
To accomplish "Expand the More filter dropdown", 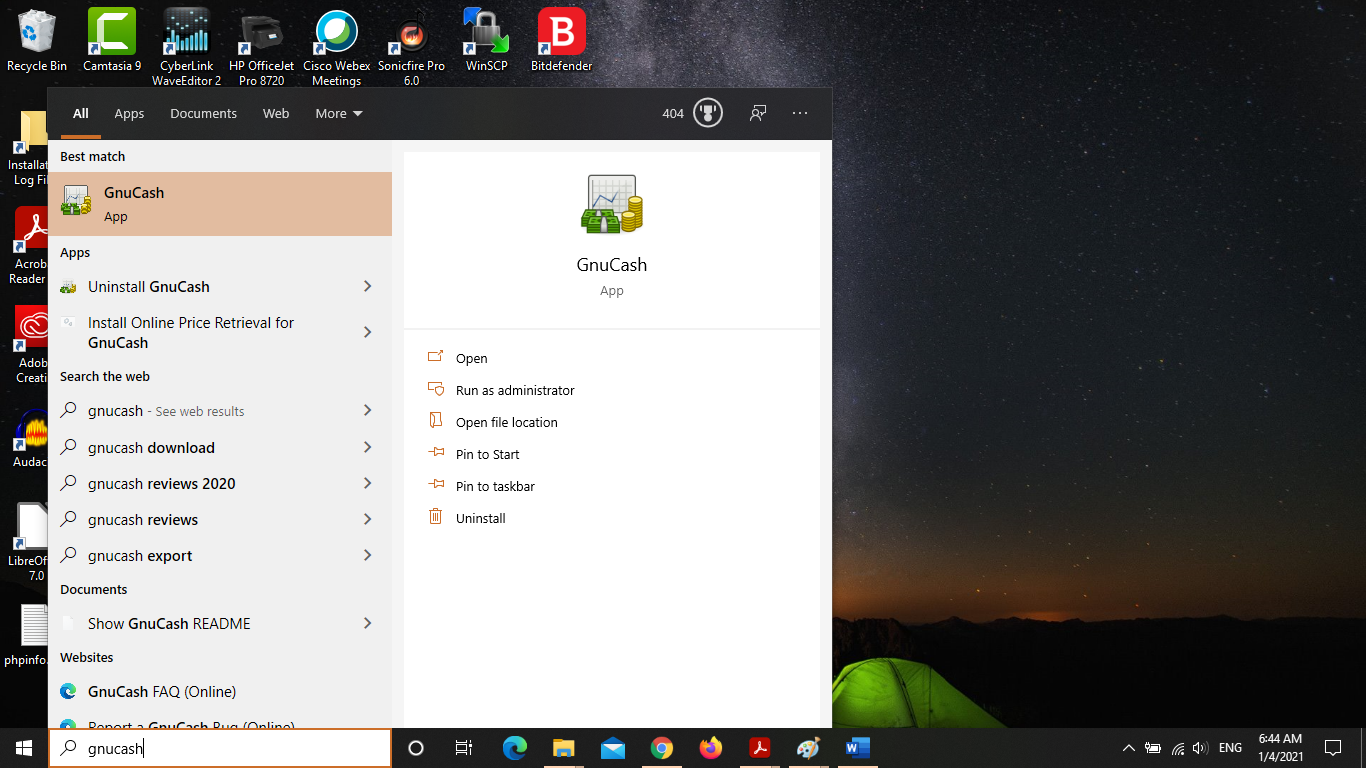I will coord(338,113).
